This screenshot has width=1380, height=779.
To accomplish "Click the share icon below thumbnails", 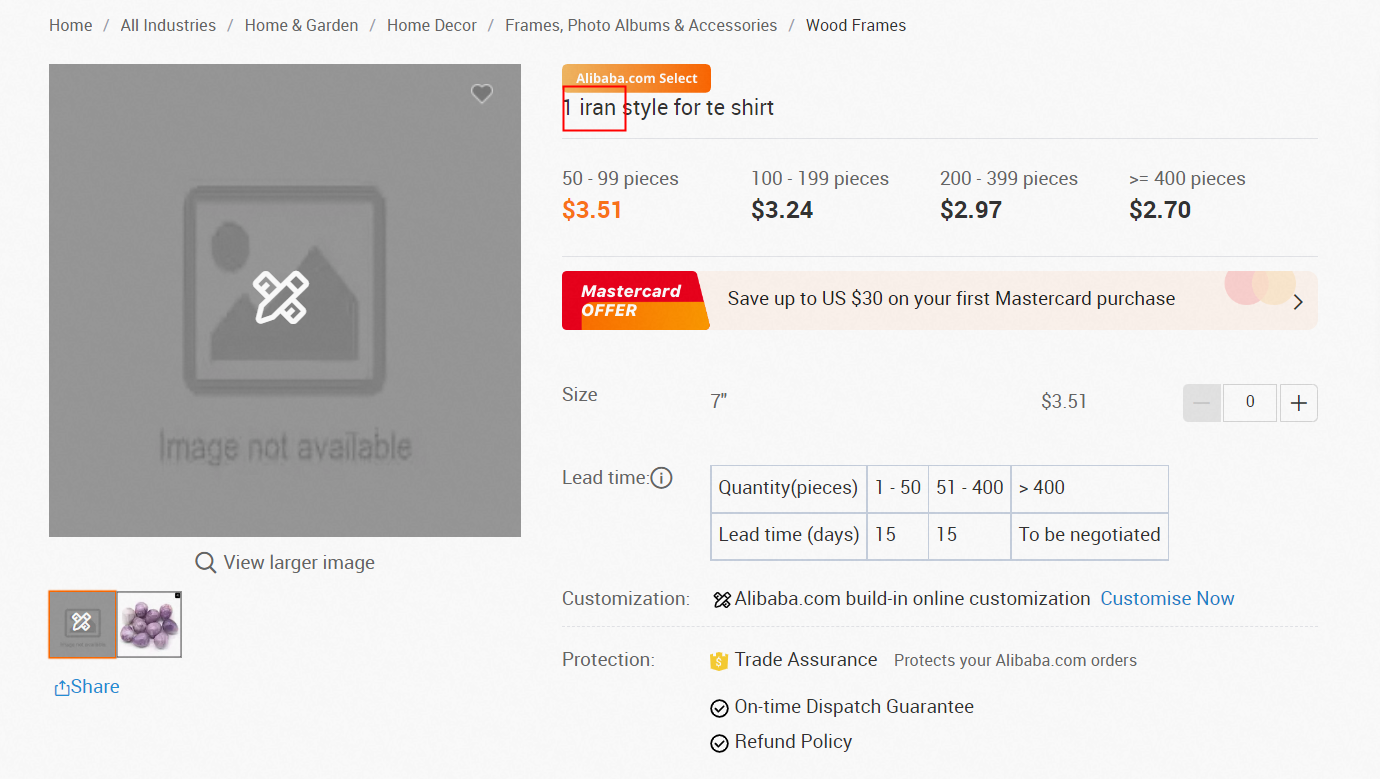I will [x=62, y=688].
